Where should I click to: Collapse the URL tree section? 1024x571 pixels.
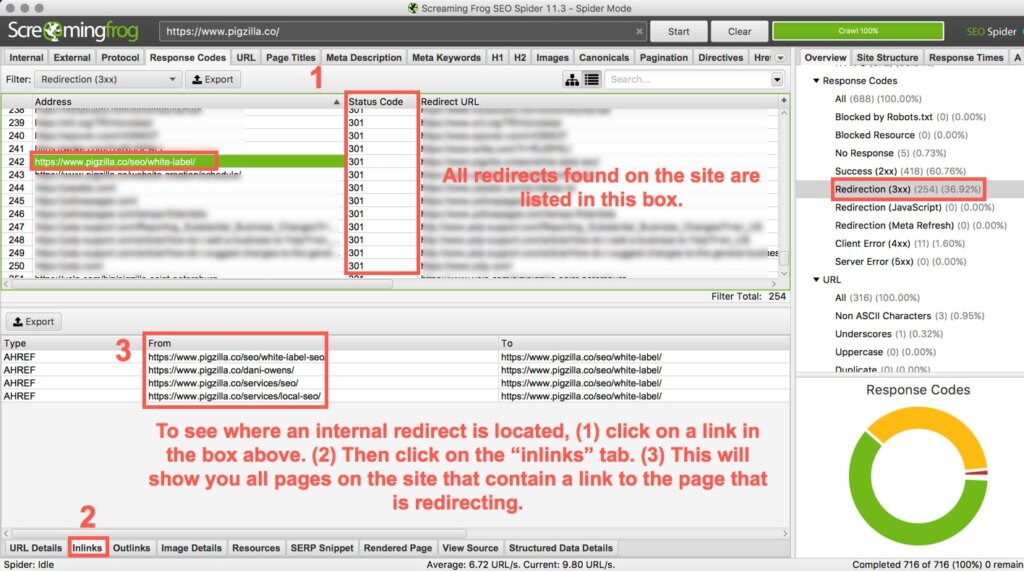coord(816,280)
